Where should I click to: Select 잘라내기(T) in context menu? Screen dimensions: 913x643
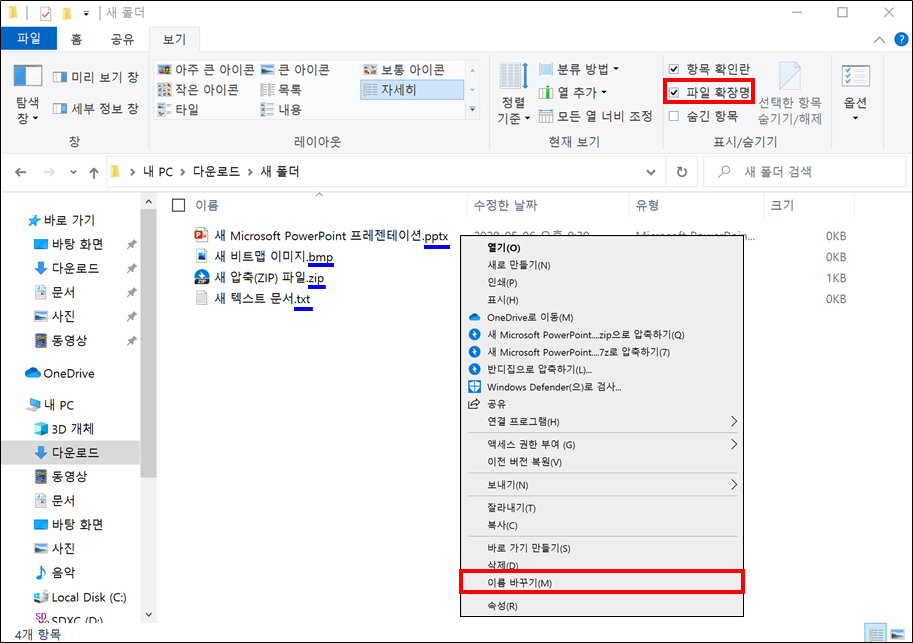pos(602,508)
